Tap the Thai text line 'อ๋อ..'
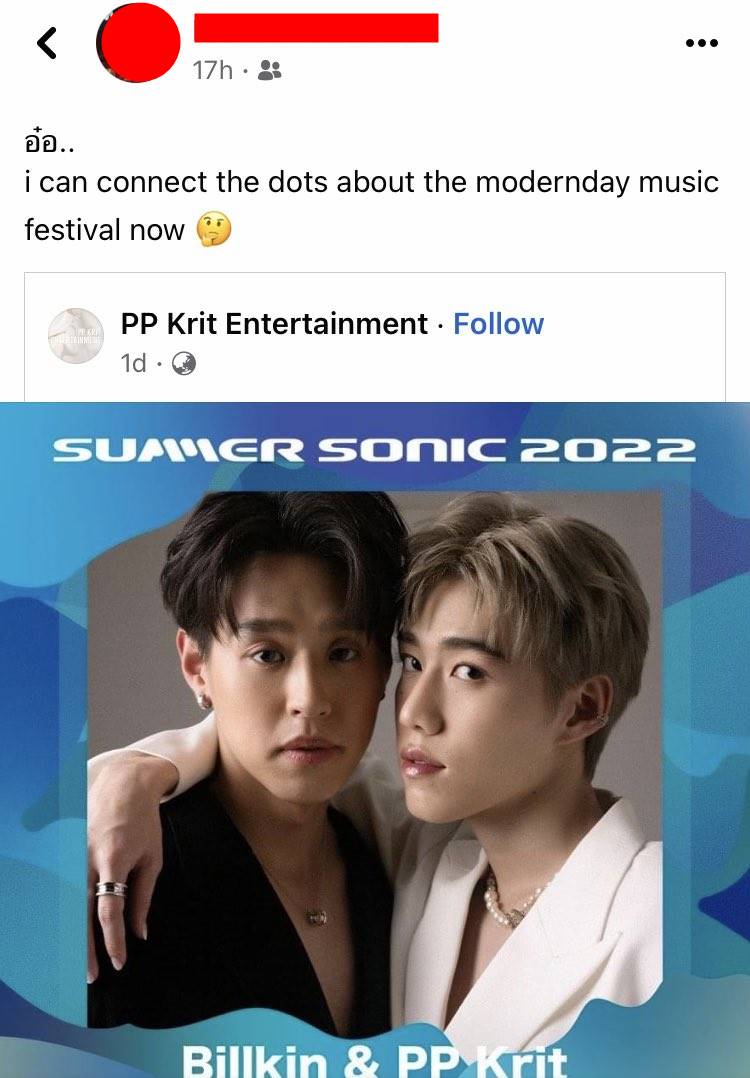 [x=49, y=142]
